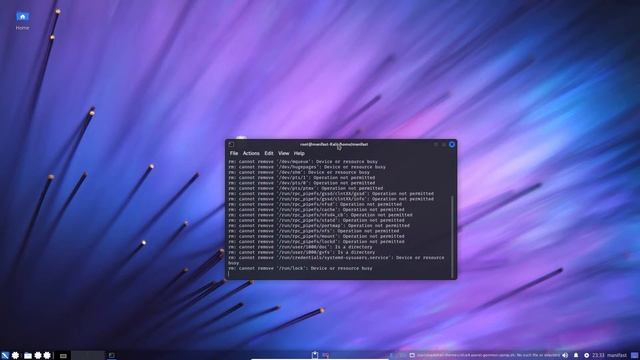640x360 pixels.
Task: Close the terminal with the blue circle button
Action: point(452,144)
